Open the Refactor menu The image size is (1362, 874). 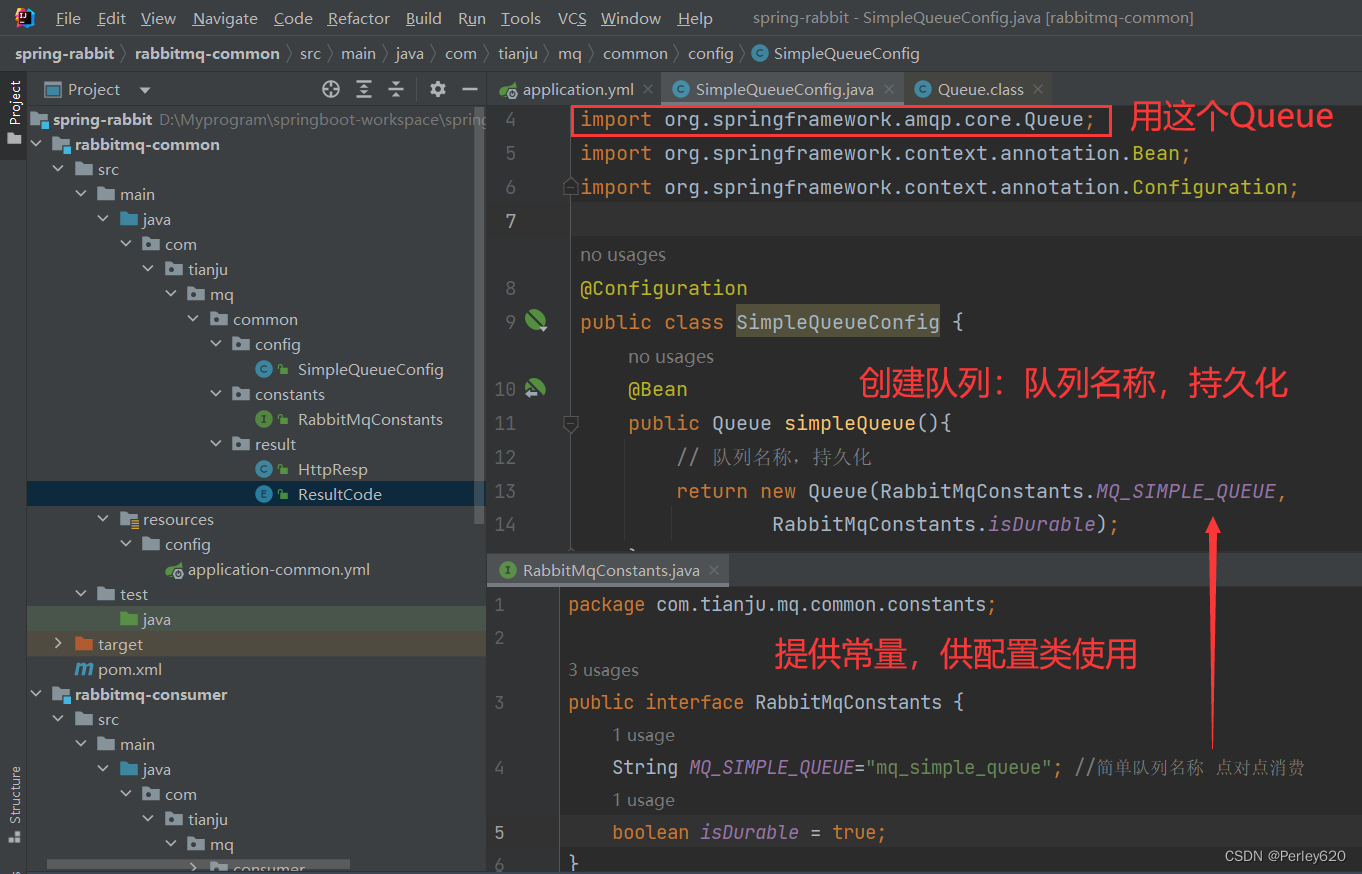[x=359, y=18]
